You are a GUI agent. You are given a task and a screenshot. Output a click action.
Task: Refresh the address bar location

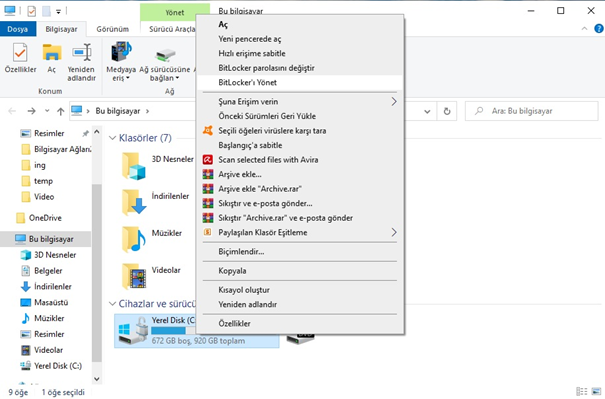pyautogui.click(x=447, y=112)
